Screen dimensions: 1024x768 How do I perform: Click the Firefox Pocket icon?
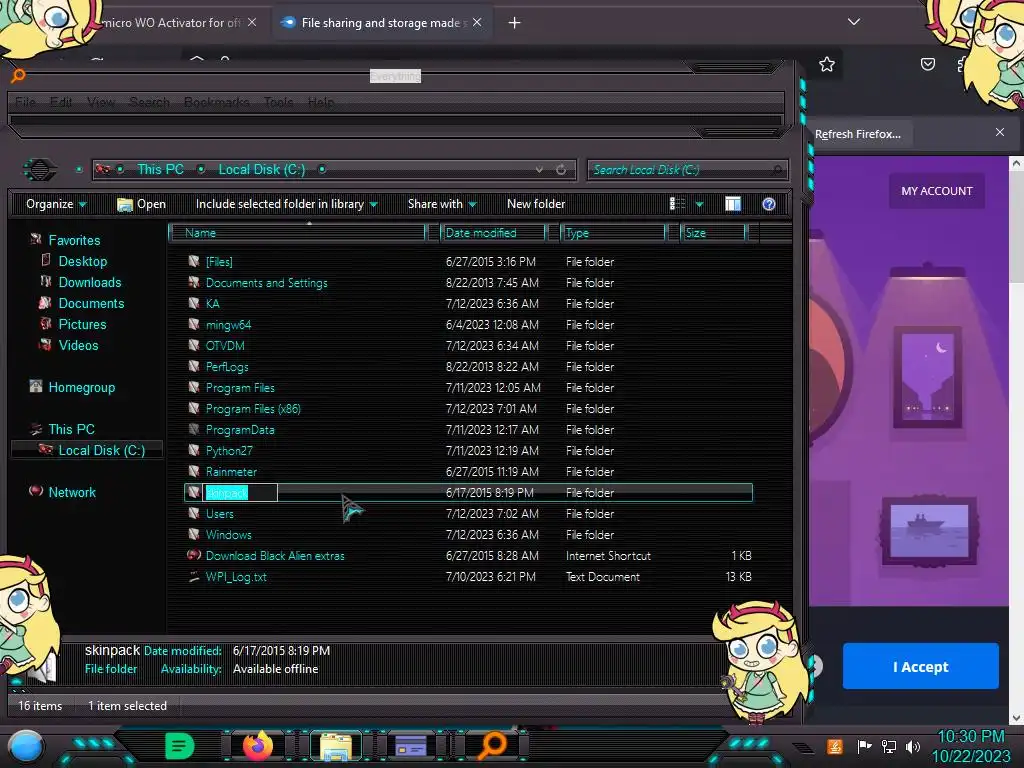click(927, 64)
